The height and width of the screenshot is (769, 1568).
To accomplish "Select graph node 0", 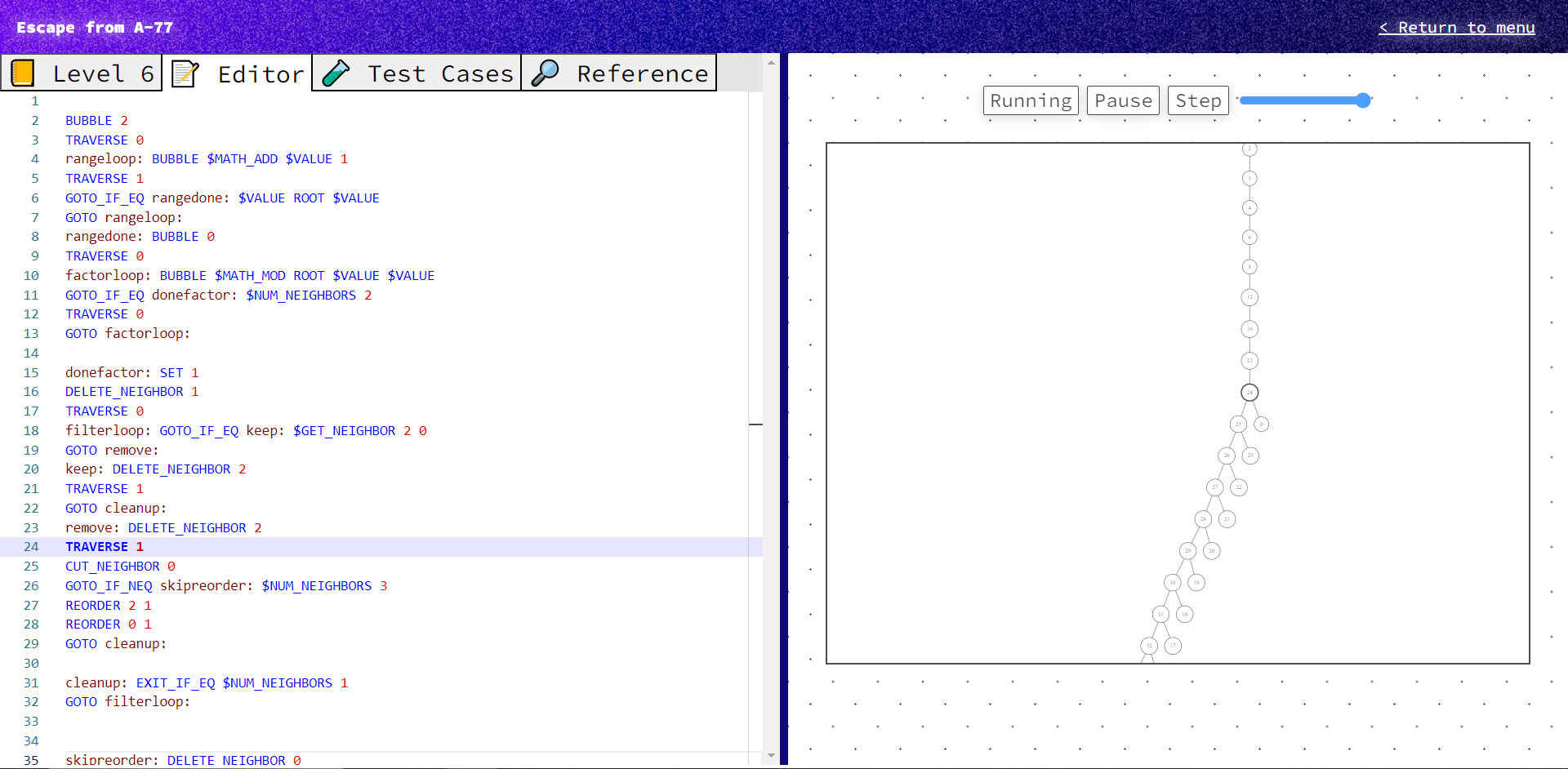I will point(1261,424).
